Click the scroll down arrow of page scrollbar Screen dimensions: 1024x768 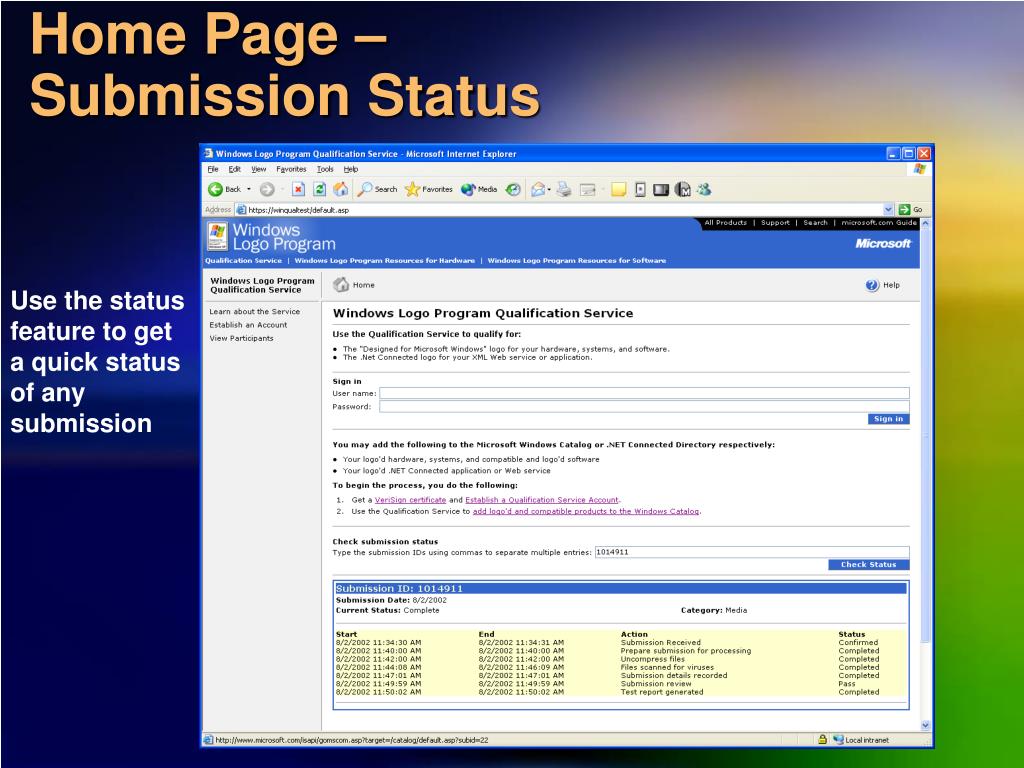(925, 725)
